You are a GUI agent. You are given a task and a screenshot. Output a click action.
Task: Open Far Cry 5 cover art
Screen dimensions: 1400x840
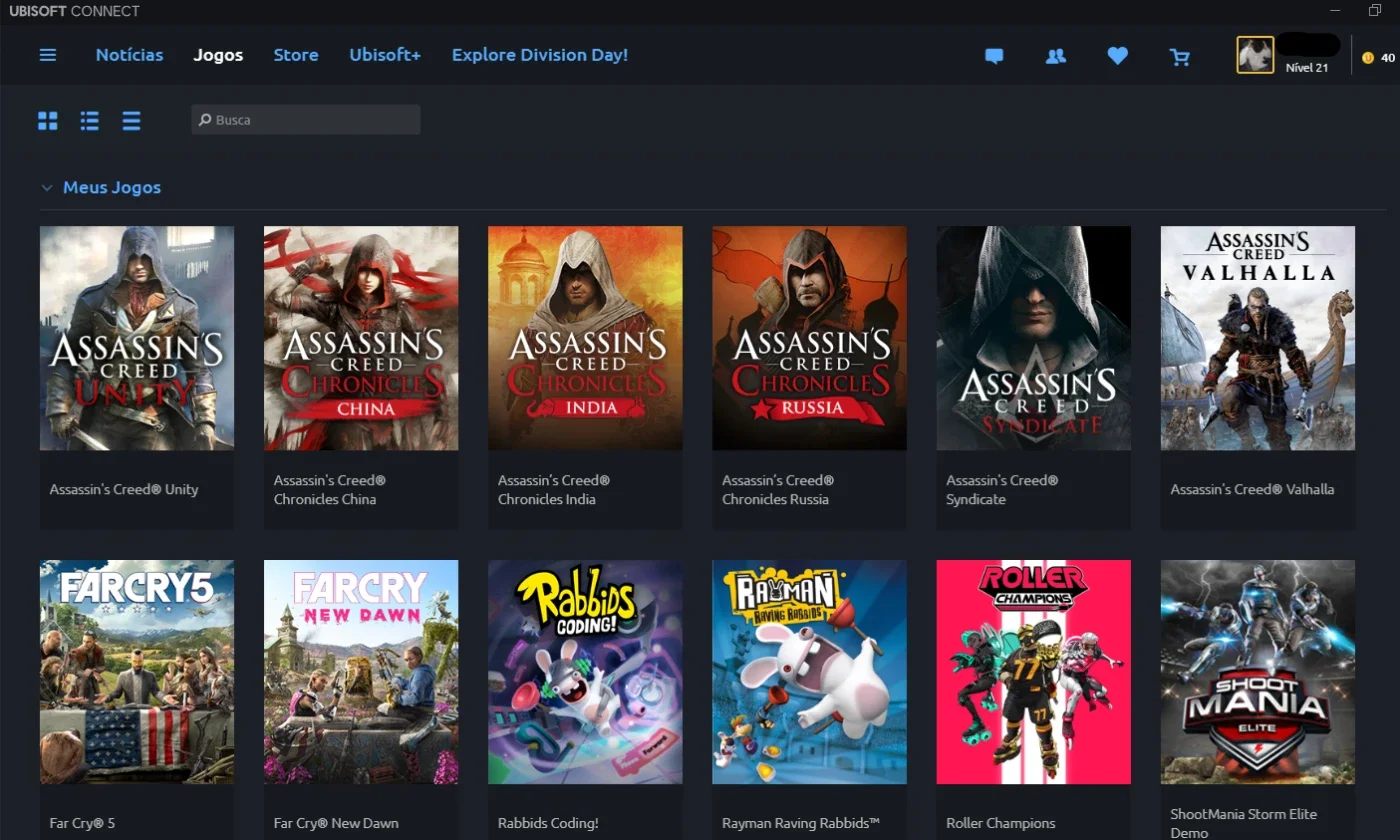137,672
